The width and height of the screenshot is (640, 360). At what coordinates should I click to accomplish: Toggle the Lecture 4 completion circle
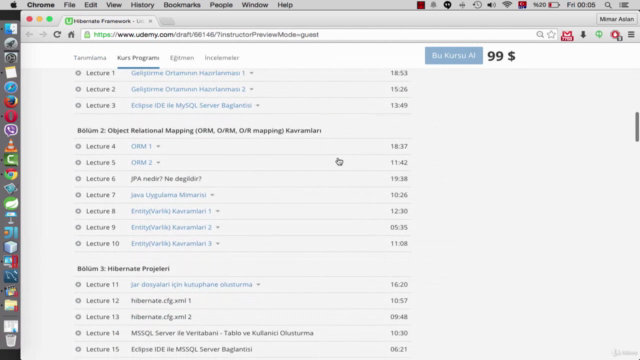78,146
